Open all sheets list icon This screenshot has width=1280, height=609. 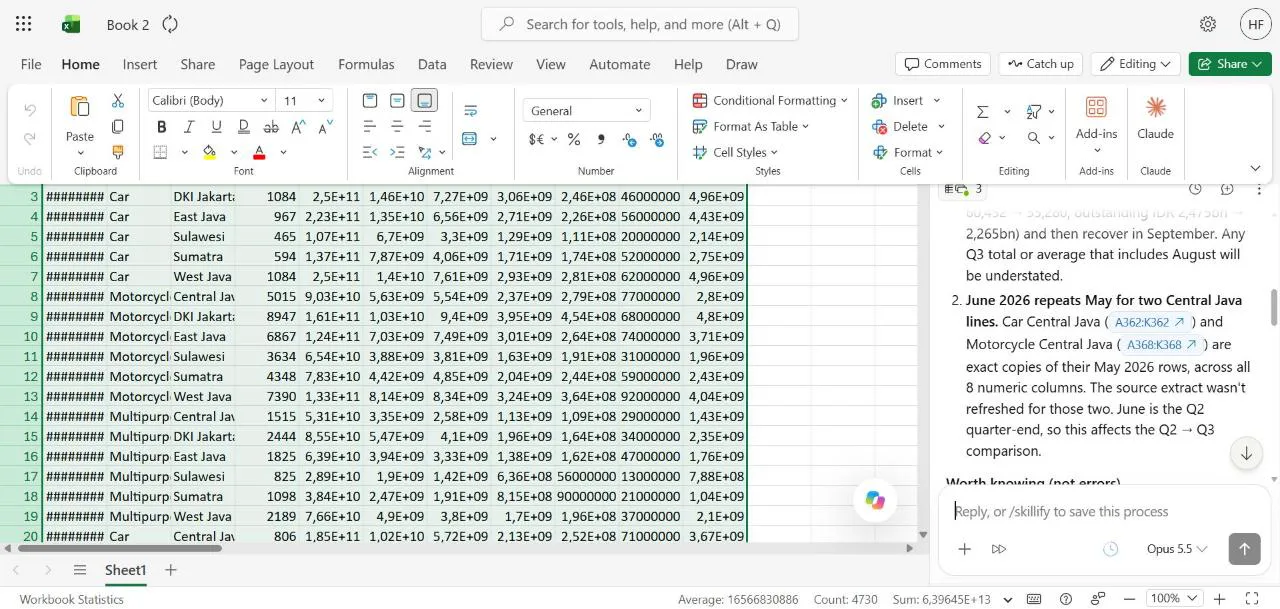tap(80, 570)
